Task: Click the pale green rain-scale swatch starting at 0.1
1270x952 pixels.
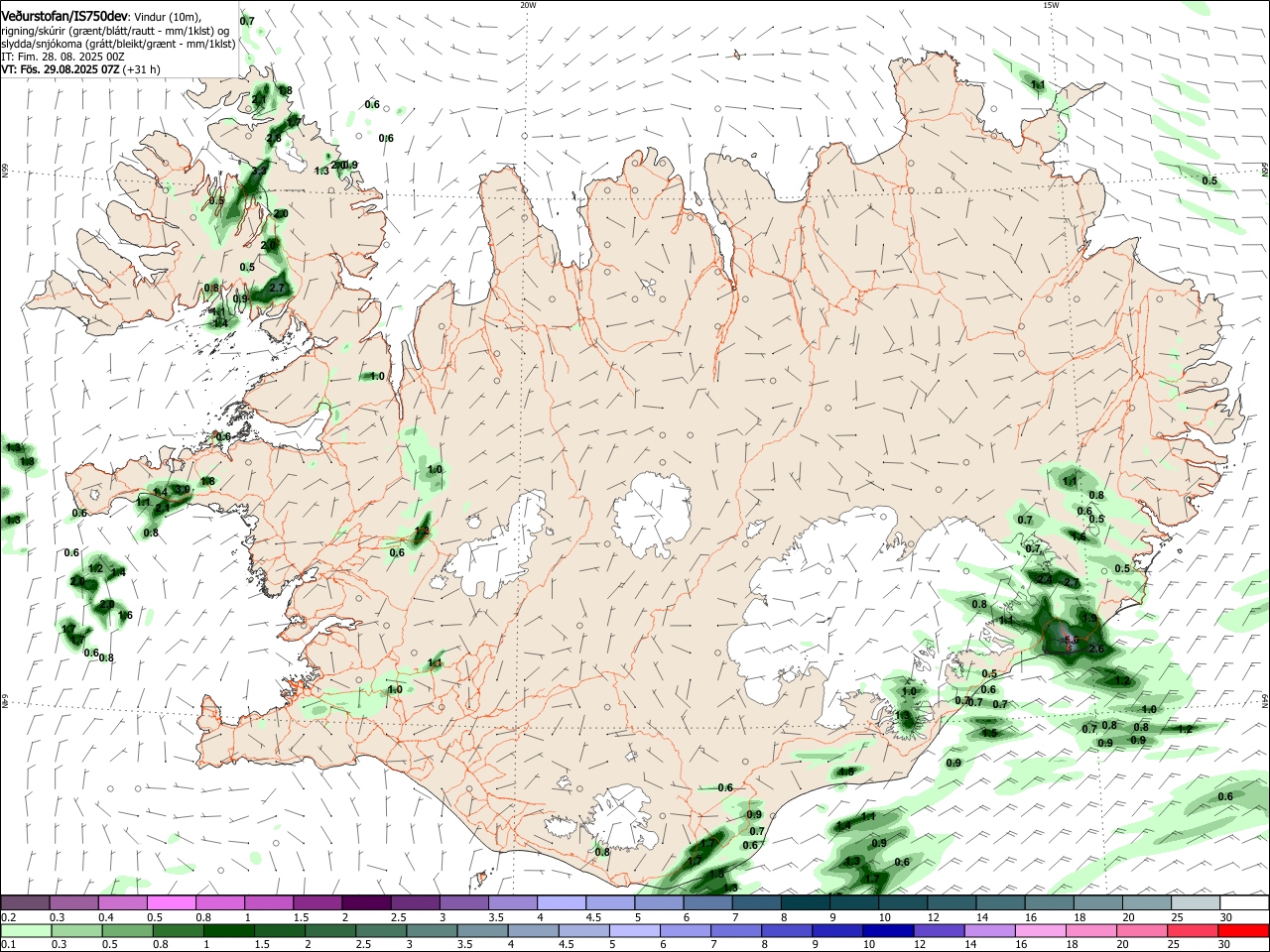Action: (26, 930)
